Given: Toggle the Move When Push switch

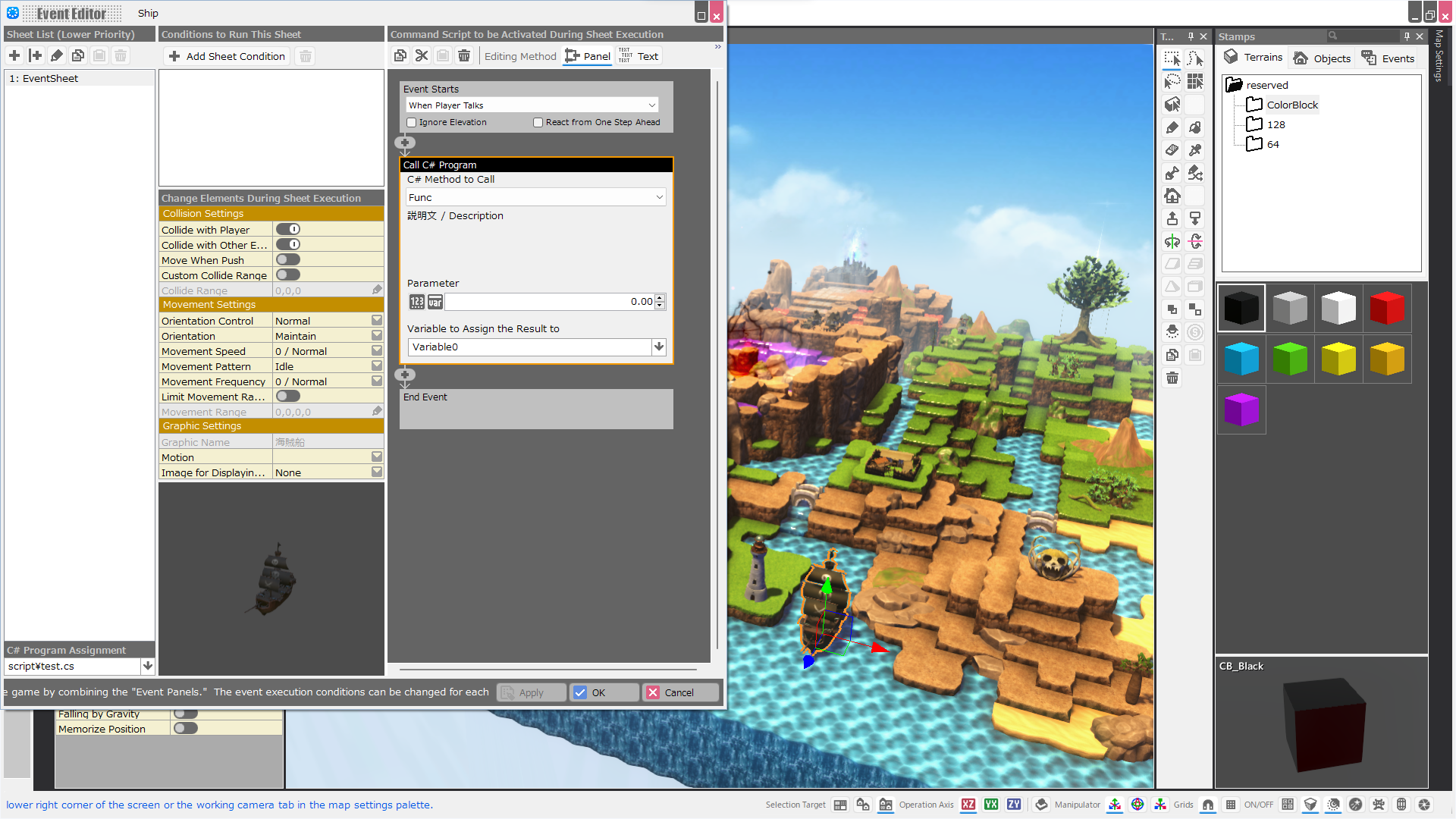Looking at the screenshot, I should click(287, 259).
